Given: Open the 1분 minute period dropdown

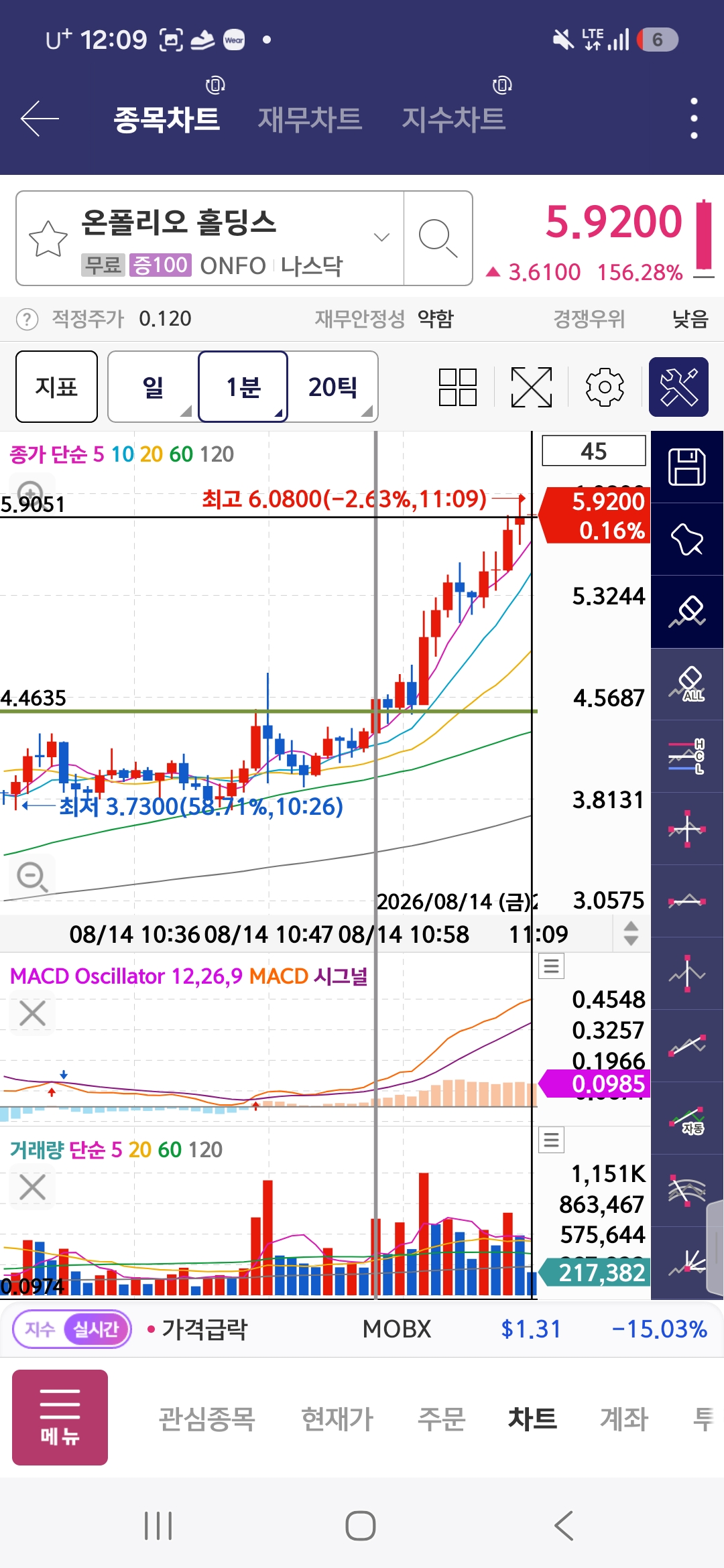Looking at the screenshot, I should click(243, 387).
